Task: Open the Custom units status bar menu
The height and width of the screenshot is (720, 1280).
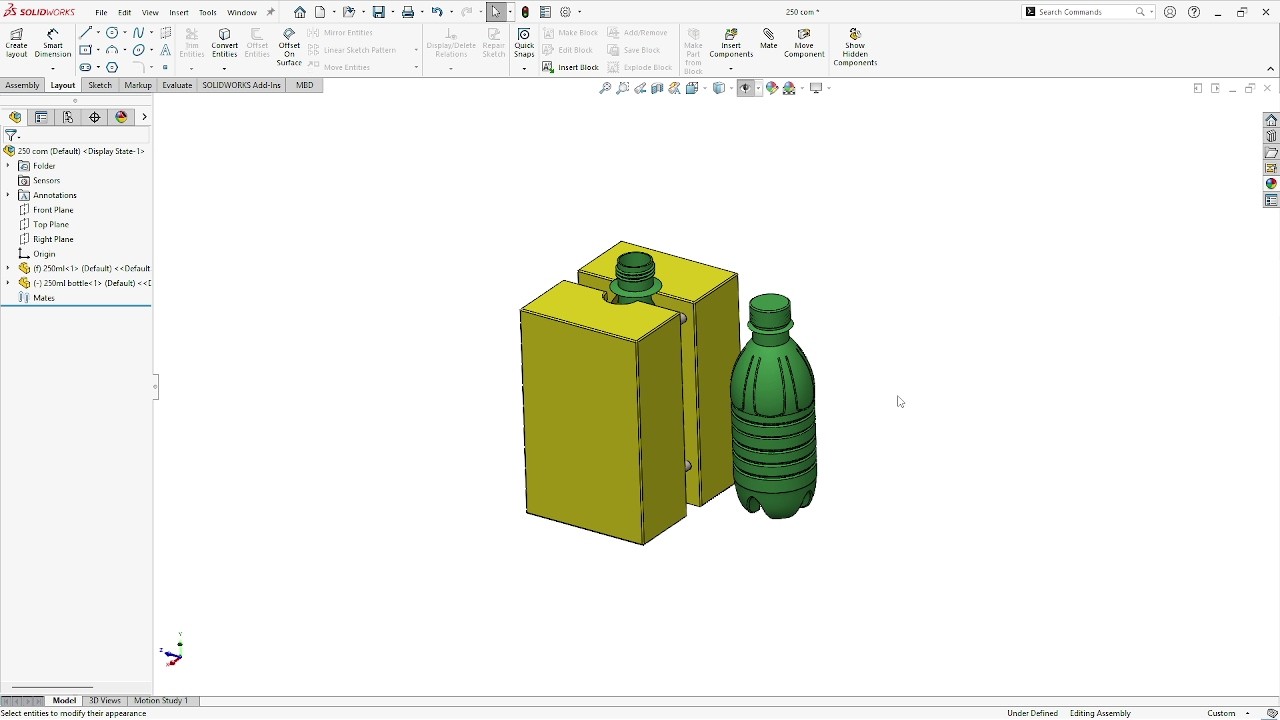Action: click(x=1228, y=713)
